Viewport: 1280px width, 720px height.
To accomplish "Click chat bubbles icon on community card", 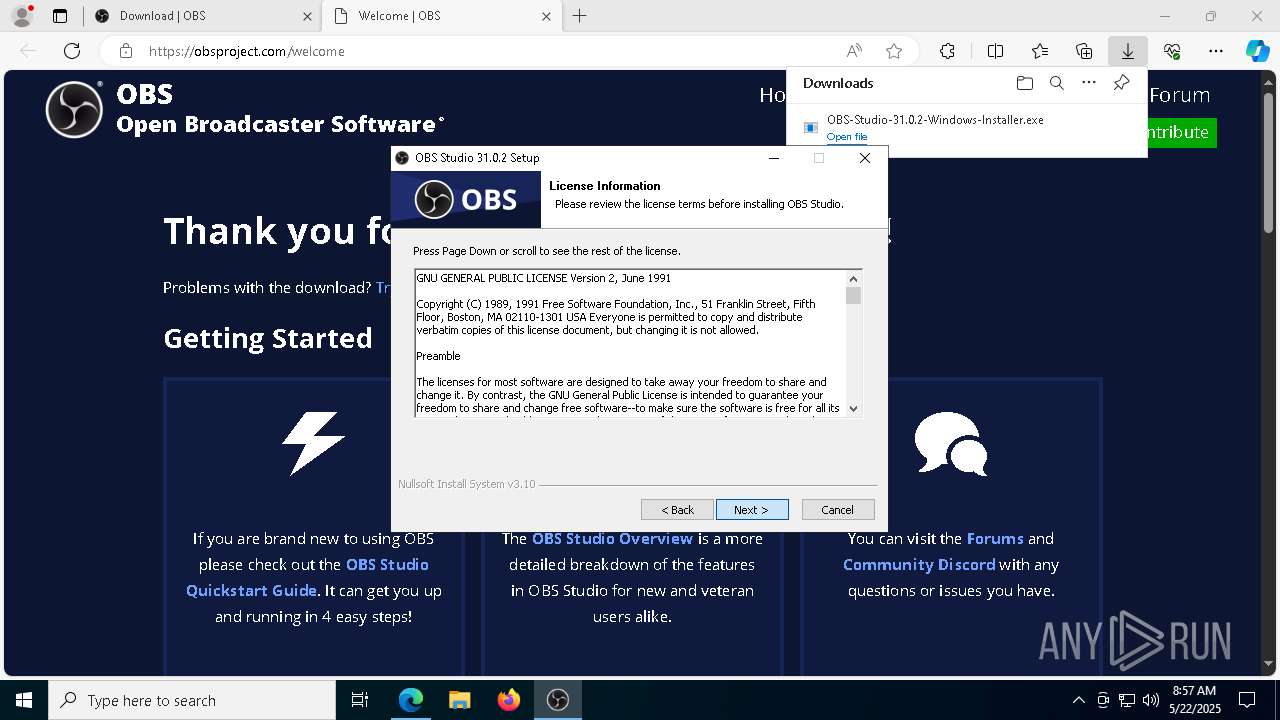I will tap(951, 443).
